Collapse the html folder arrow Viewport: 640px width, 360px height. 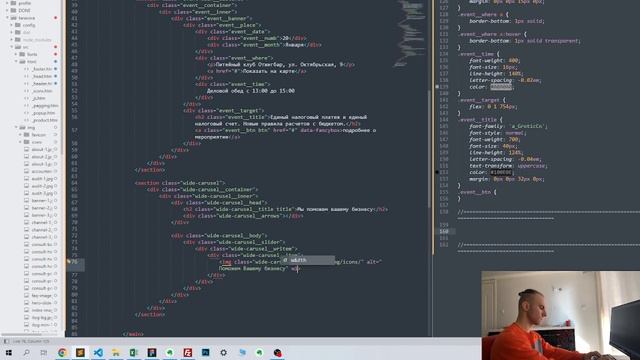pos(16,62)
